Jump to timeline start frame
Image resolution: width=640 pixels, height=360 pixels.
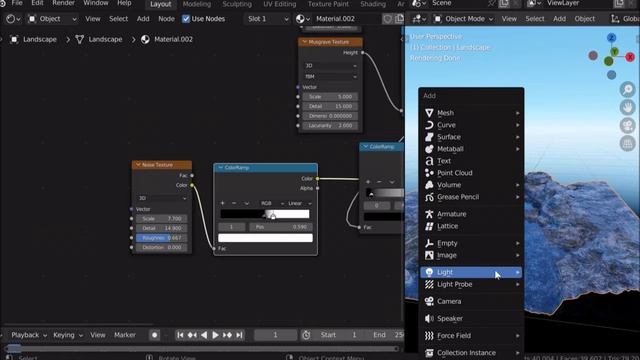(180, 335)
